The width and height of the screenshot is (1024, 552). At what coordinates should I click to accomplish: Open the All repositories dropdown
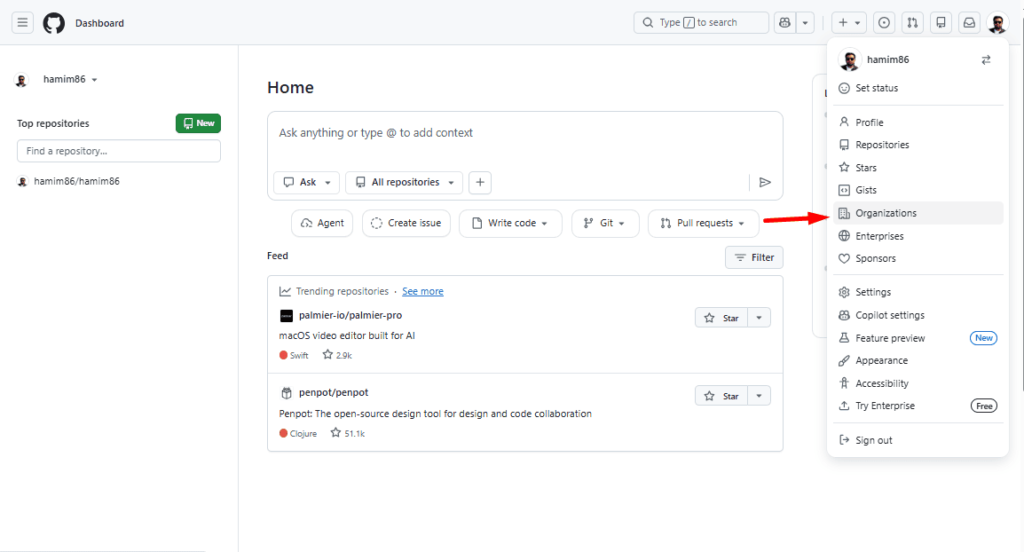tap(404, 182)
